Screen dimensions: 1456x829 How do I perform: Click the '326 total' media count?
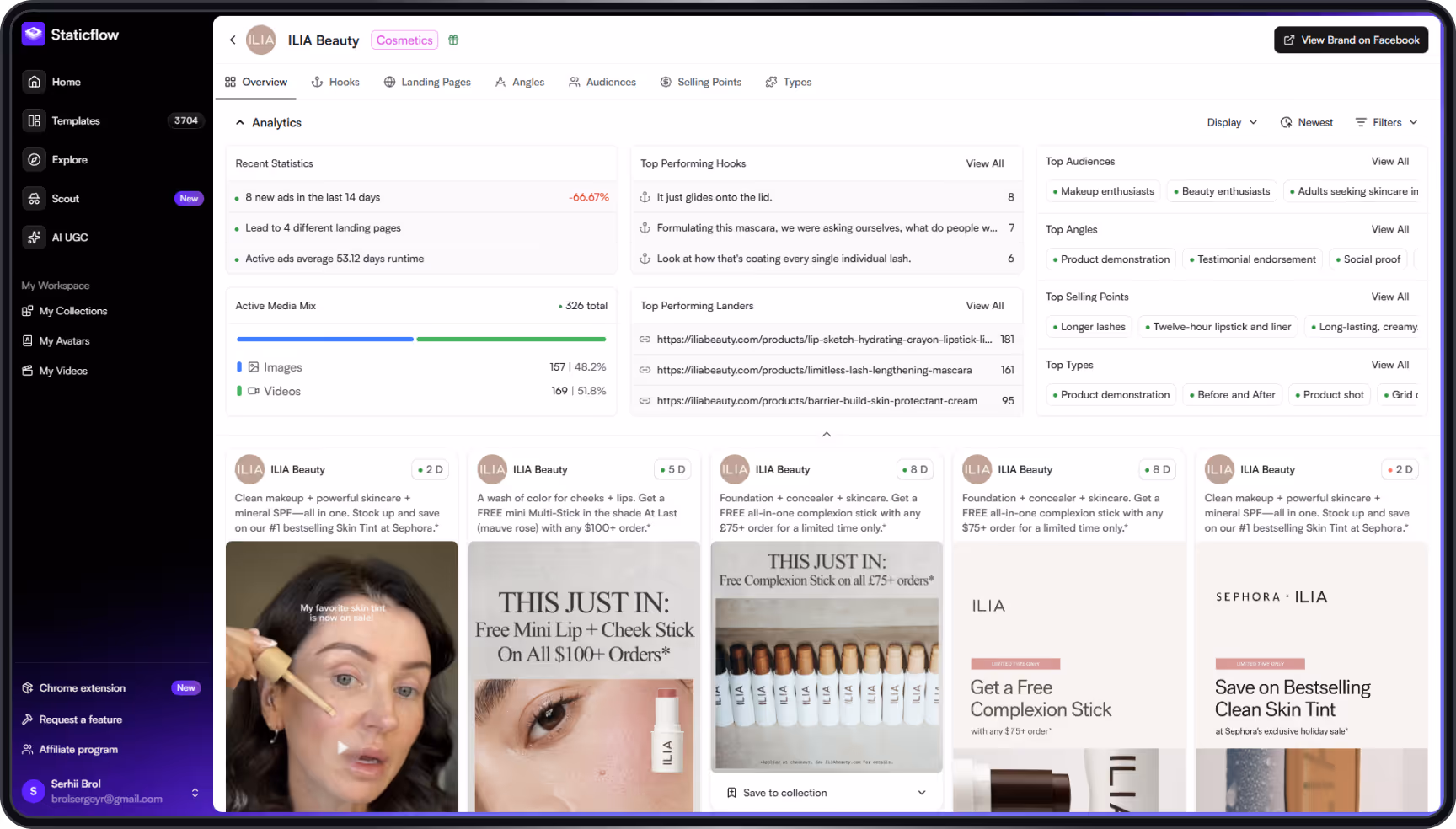point(583,306)
